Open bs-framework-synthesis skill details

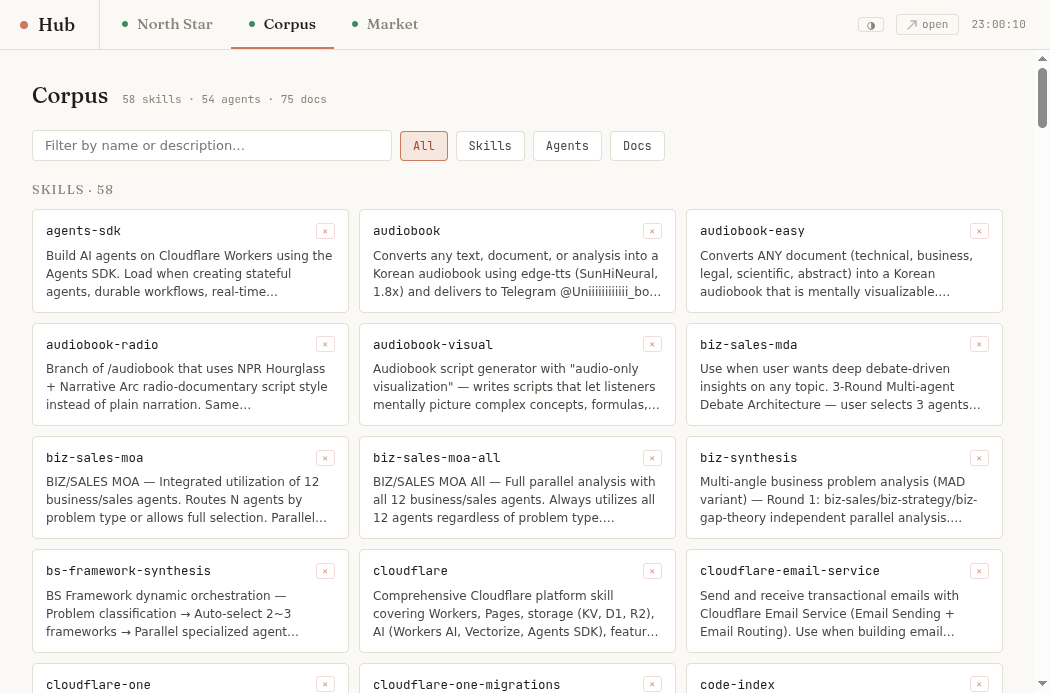(190, 601)
